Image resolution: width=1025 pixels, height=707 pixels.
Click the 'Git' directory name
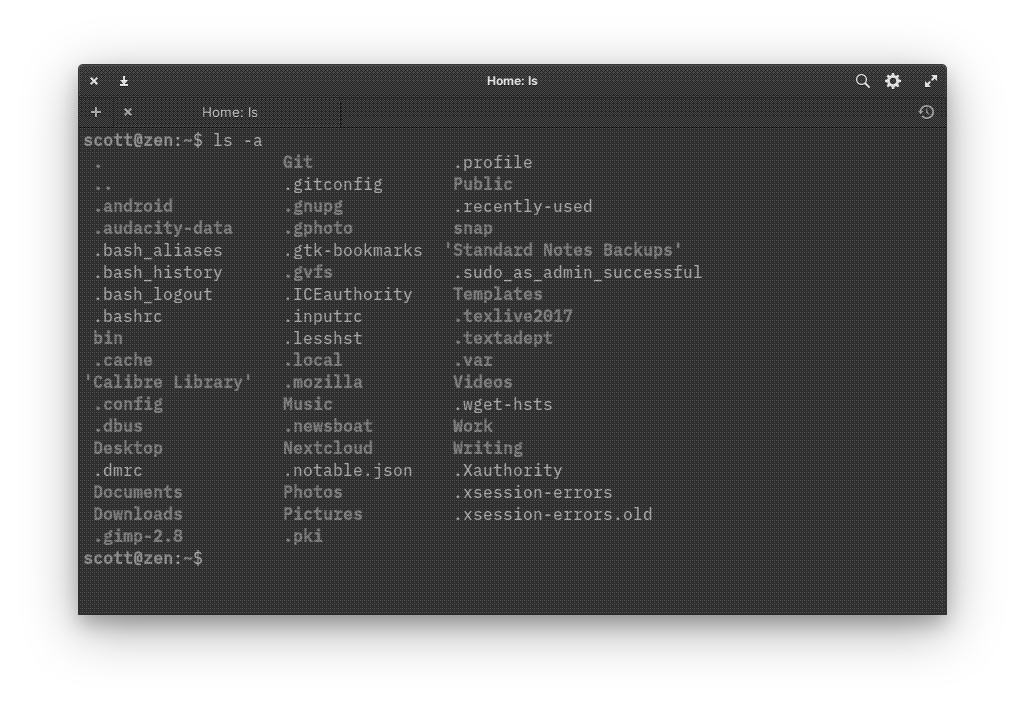pos(297,162)
